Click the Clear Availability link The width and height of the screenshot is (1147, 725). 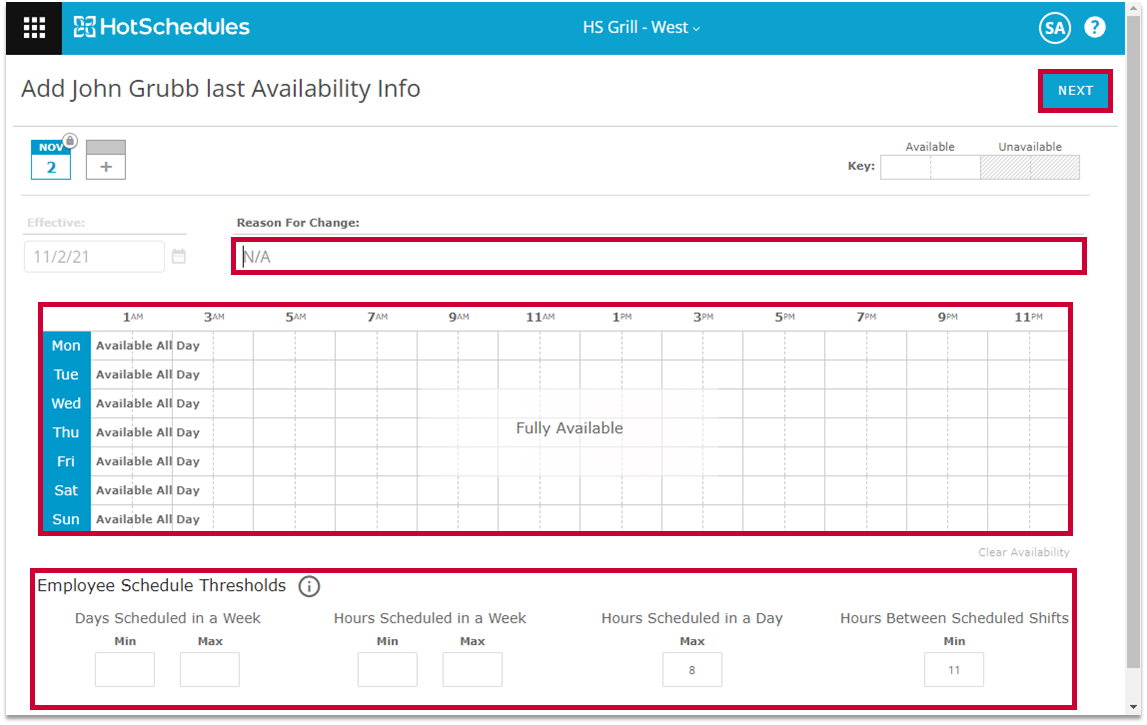(x=1023, y=552)
